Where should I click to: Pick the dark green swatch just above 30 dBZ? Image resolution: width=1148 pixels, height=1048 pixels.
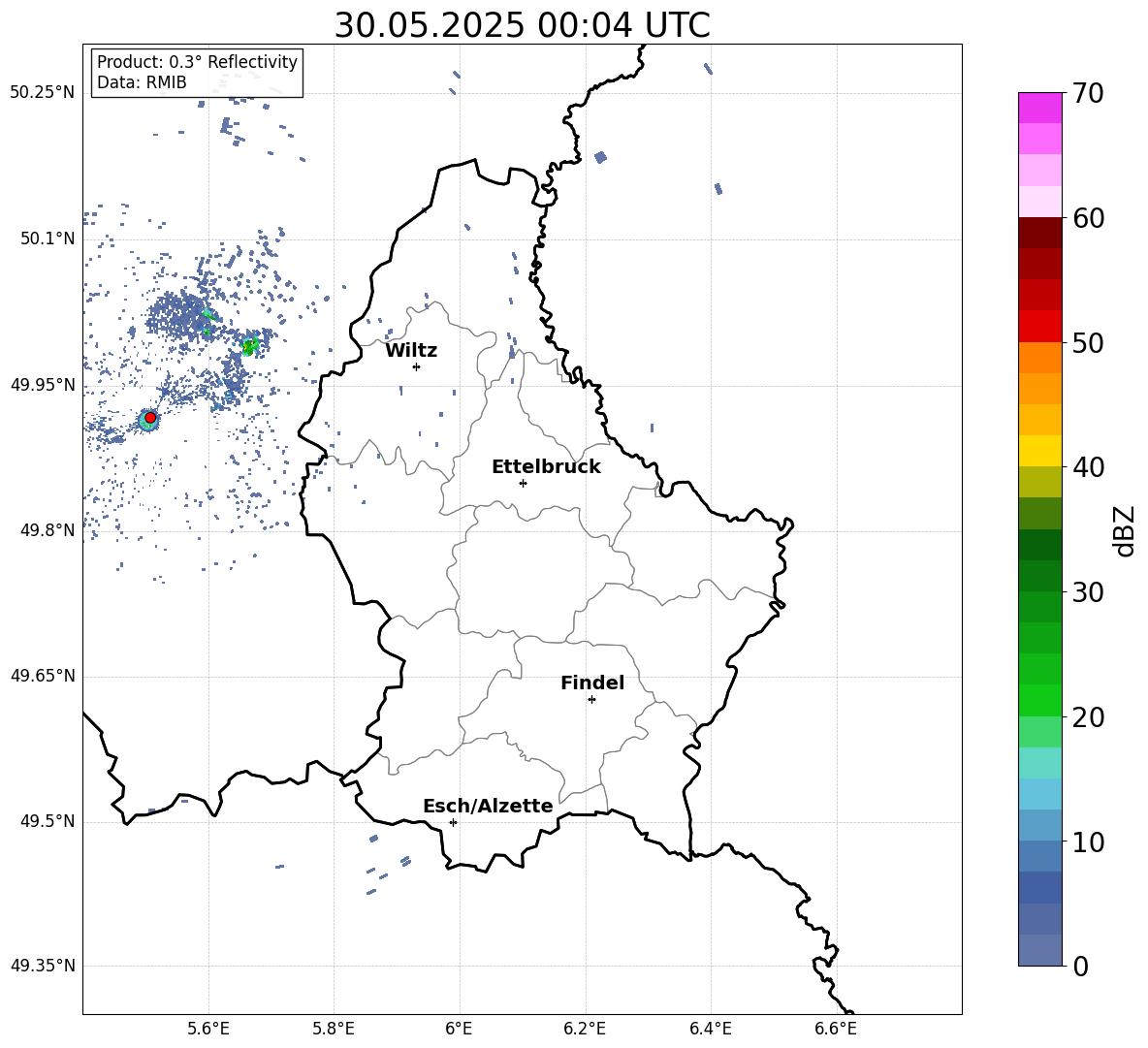pyautogui.click(x=1039, y=576)
